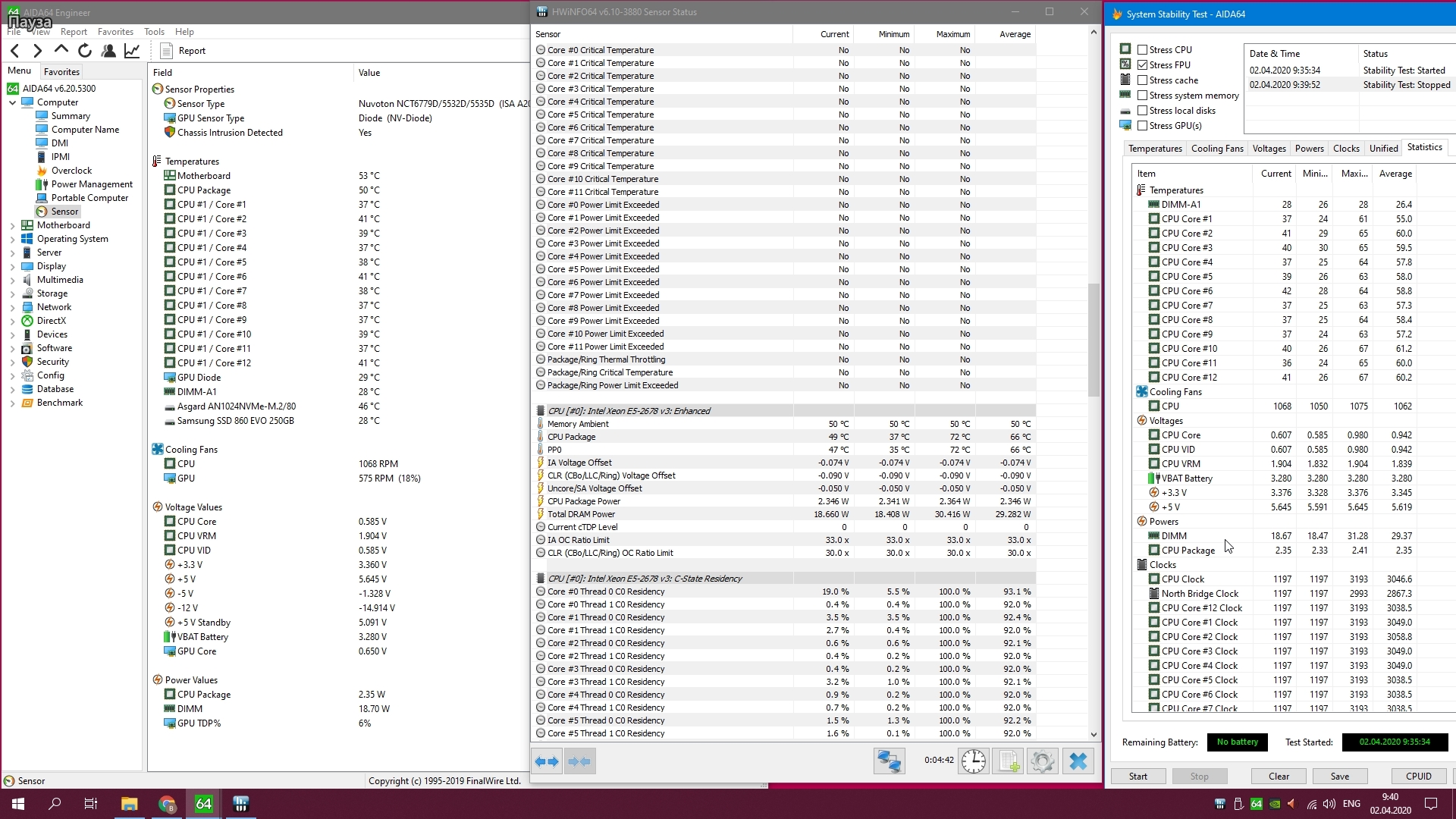The image size is (1456, 819).
Task: Click AIDA64 icon in Windows taskbar
Action: [203, 804]
